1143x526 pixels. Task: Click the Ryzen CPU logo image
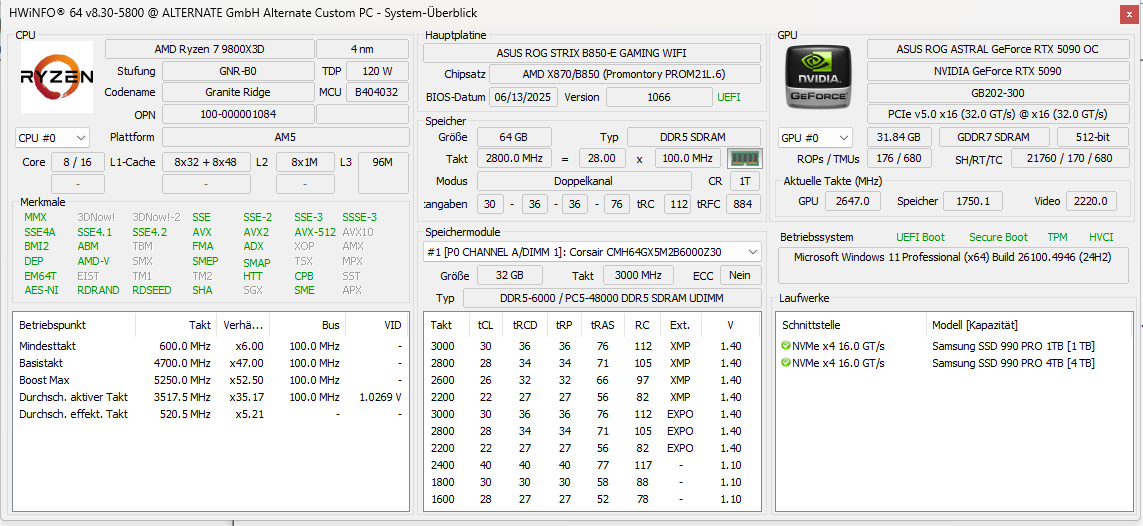click(57, 76)
